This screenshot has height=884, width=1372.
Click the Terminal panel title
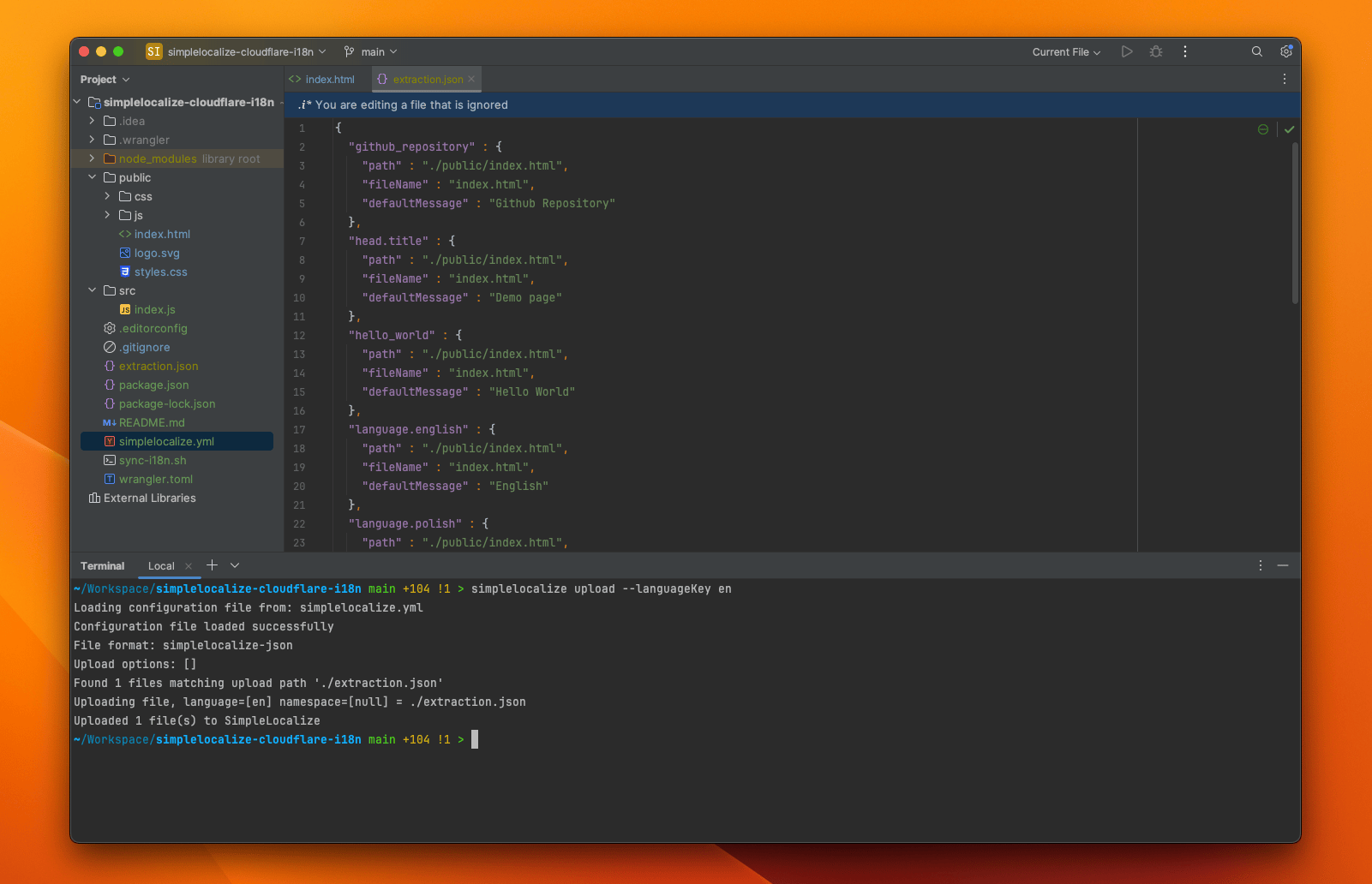point(102,566)
